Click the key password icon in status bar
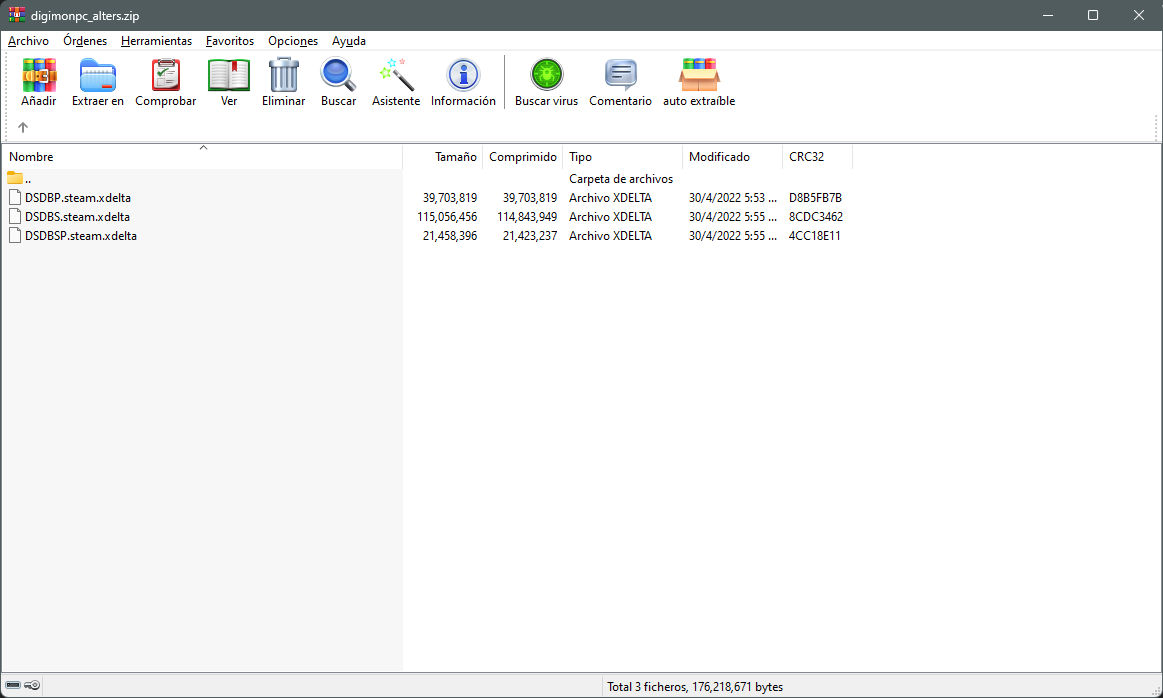 click(x=32, y=685)
